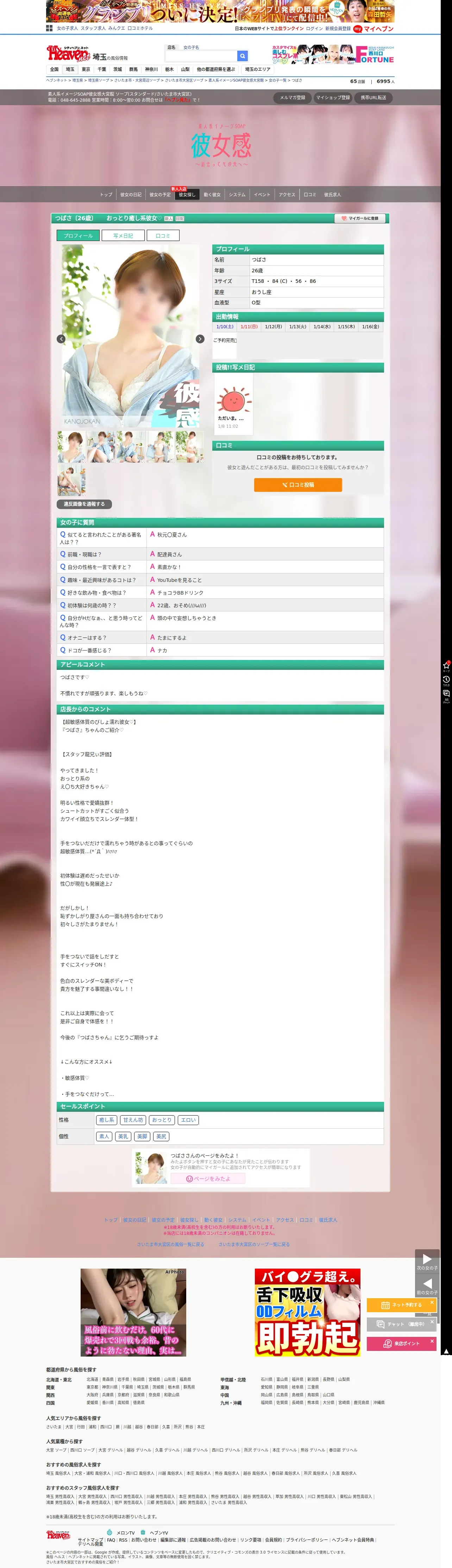The image size is (452, 1568).
Task: Click the City Heaven Net logo
Action: [68, 53]
